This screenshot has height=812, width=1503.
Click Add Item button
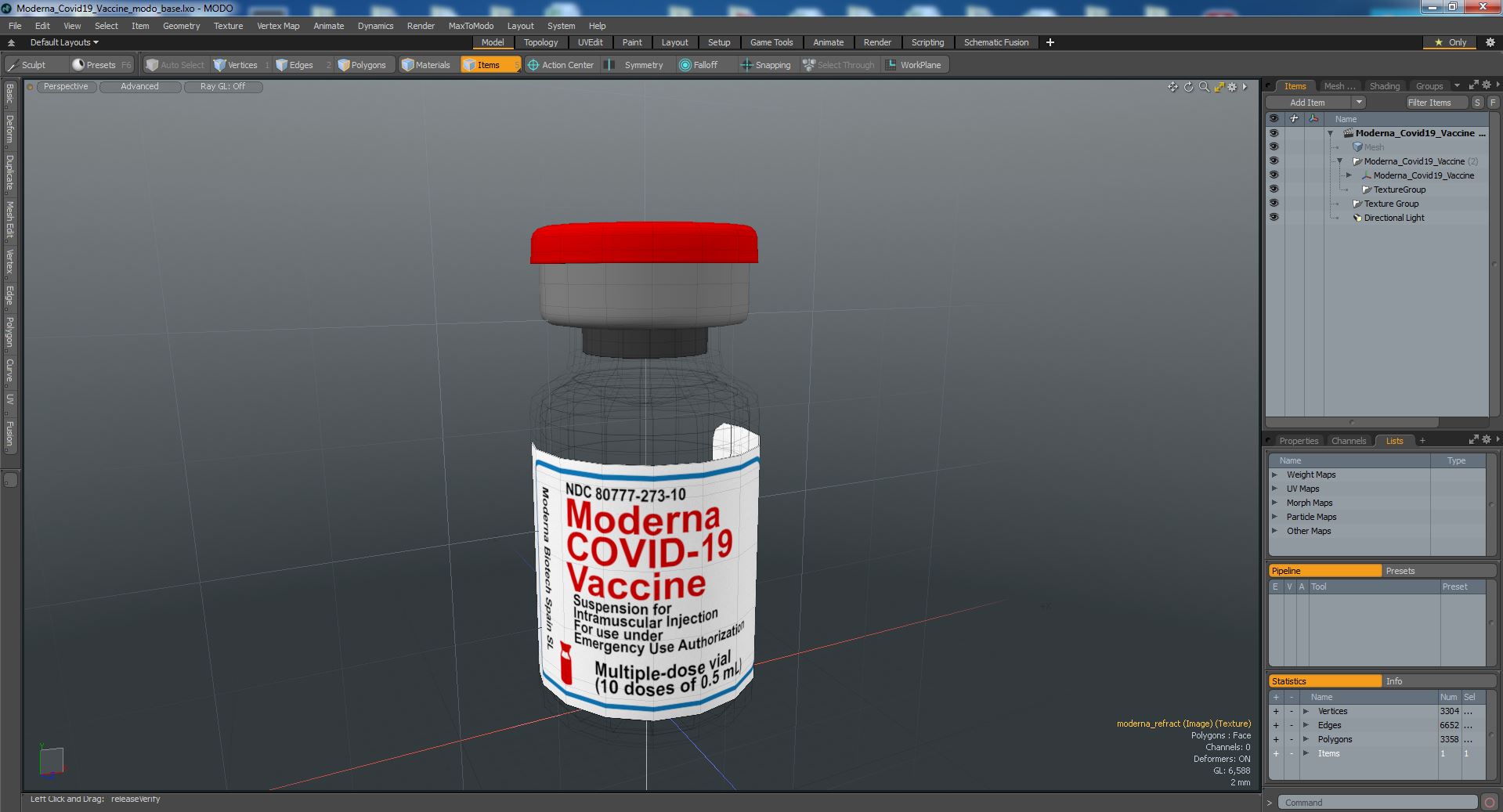(1307, 103)
